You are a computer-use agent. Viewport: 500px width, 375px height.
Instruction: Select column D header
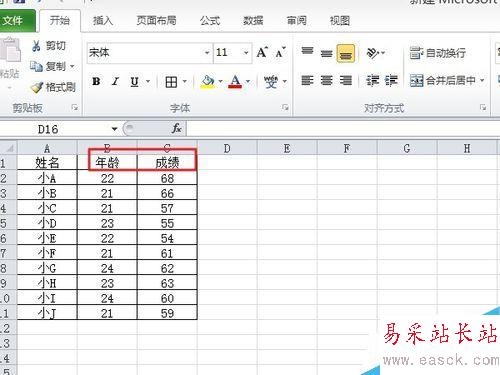[x=227, y=148]
